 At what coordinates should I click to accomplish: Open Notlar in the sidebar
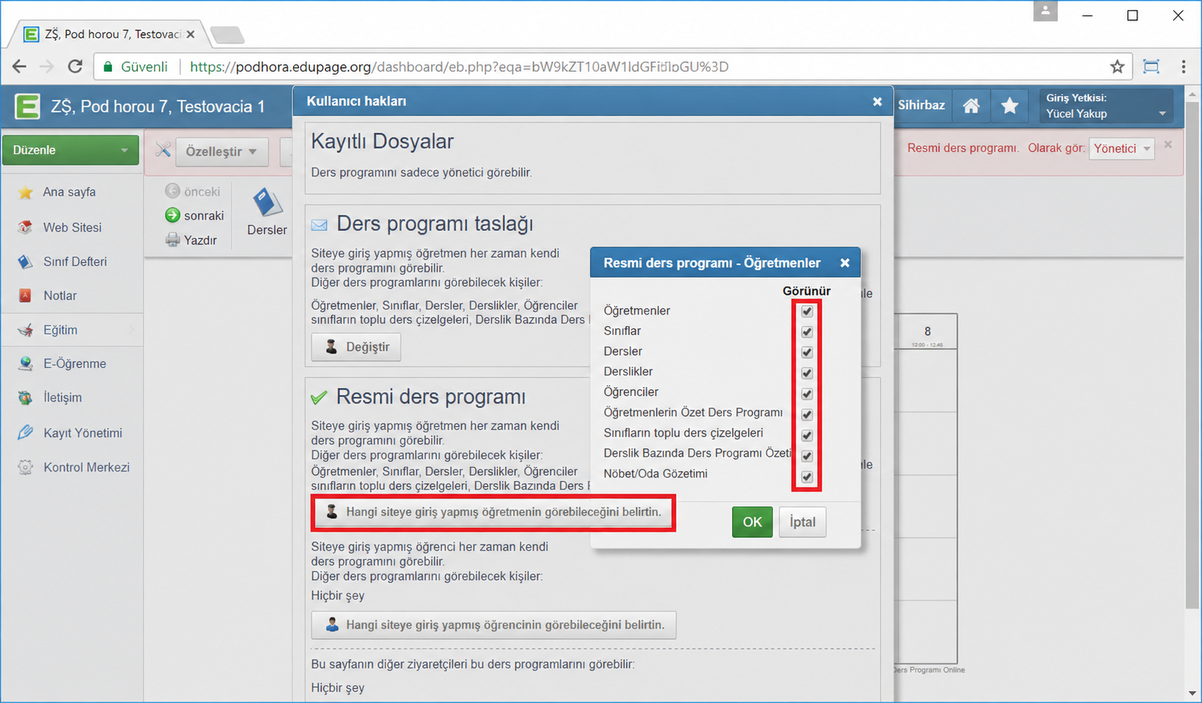click(x=60, y=296)
